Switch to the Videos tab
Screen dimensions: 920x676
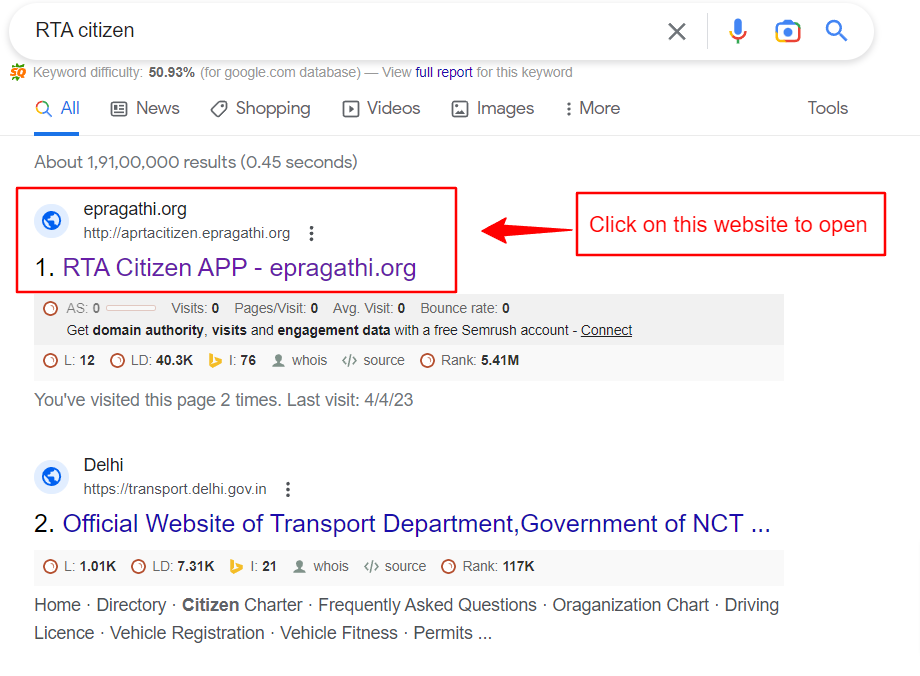(x=381, y=109)
